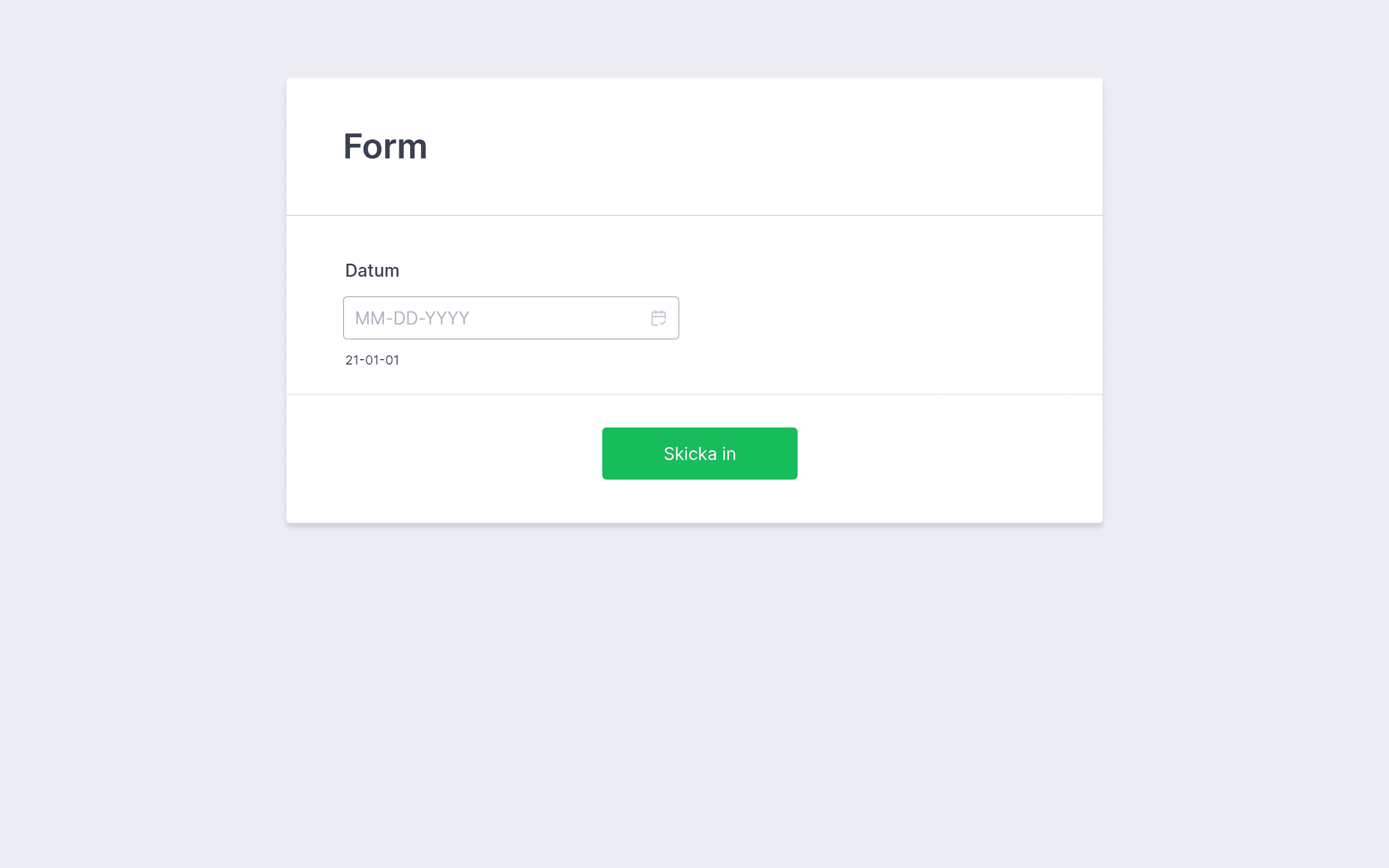Activate the Datum date entry box
1389x868 pixels.
coord(511,318)
